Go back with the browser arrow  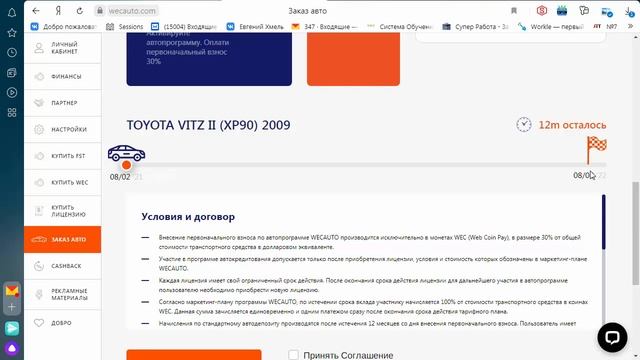36,11
